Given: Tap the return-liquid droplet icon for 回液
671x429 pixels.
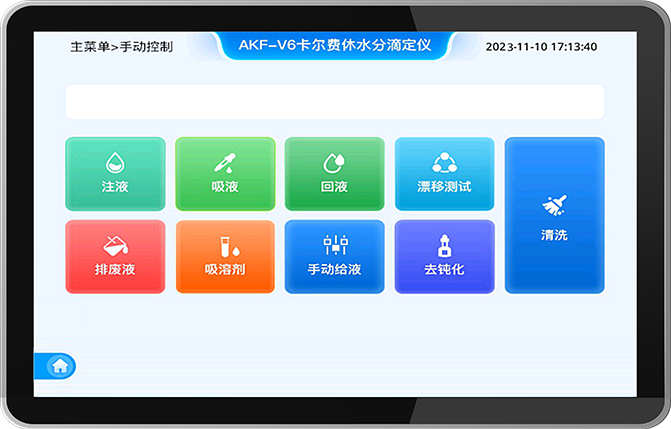Looking at the screenshot, I should pos(334,162).
